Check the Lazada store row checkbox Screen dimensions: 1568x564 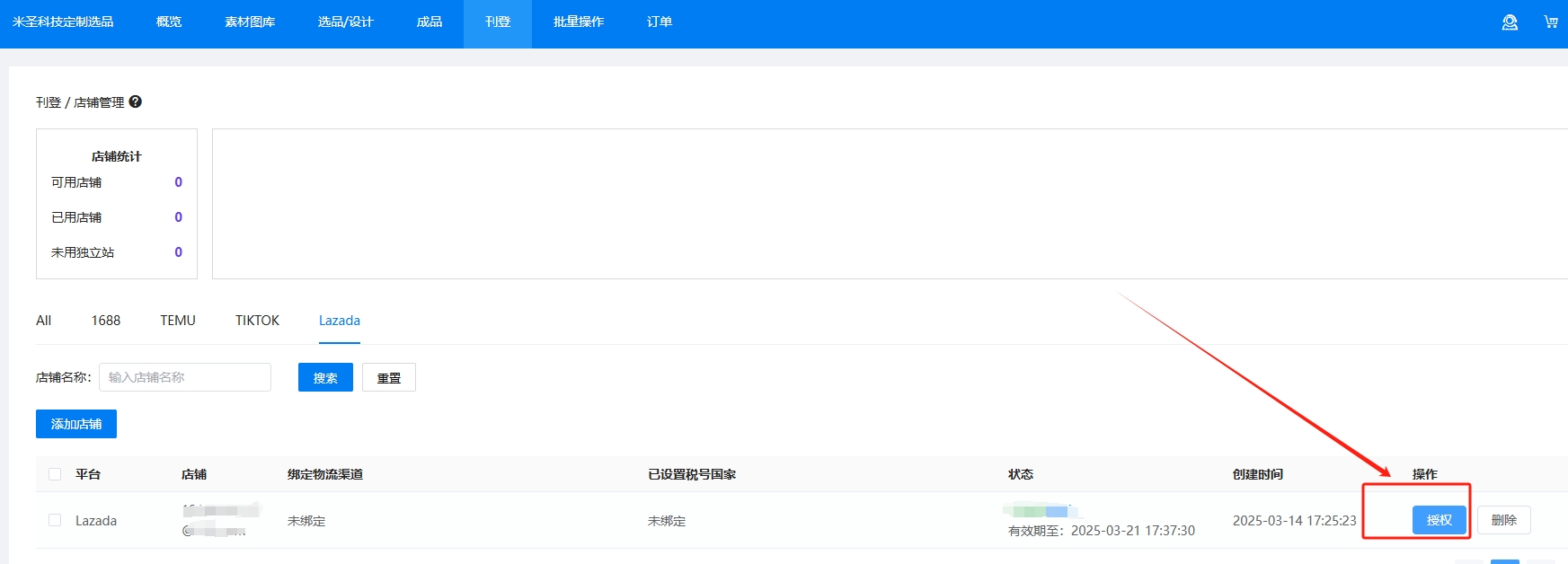coord(55,520)
